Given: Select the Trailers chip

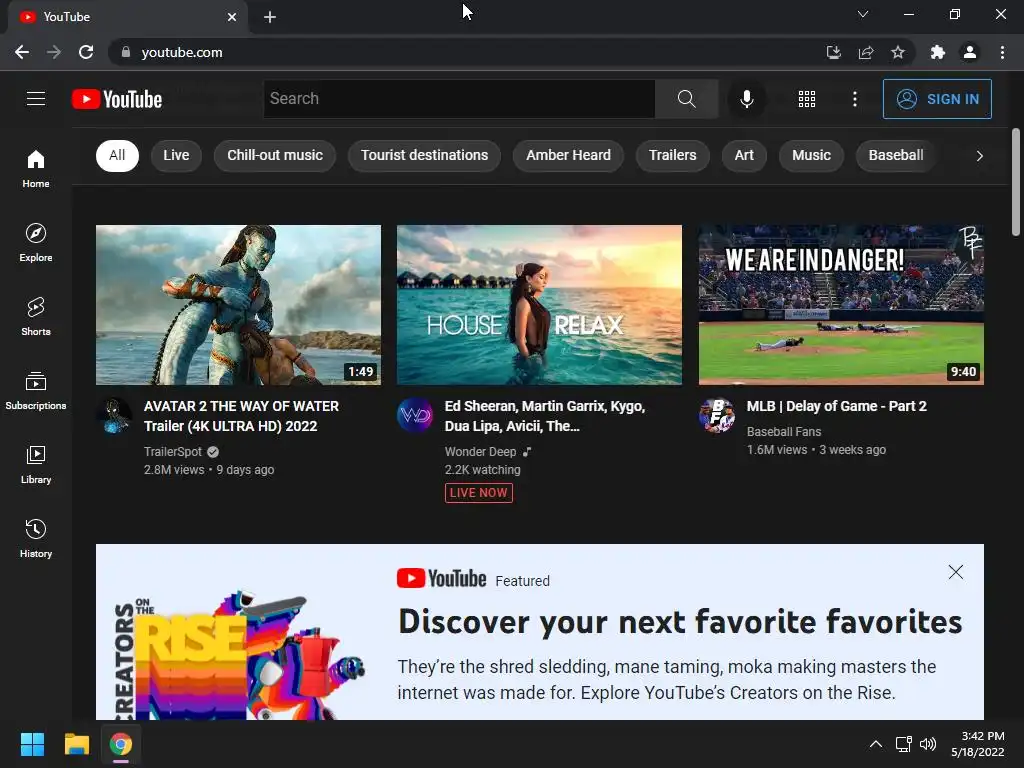Looking at the screenshot, I should (673, 155).
